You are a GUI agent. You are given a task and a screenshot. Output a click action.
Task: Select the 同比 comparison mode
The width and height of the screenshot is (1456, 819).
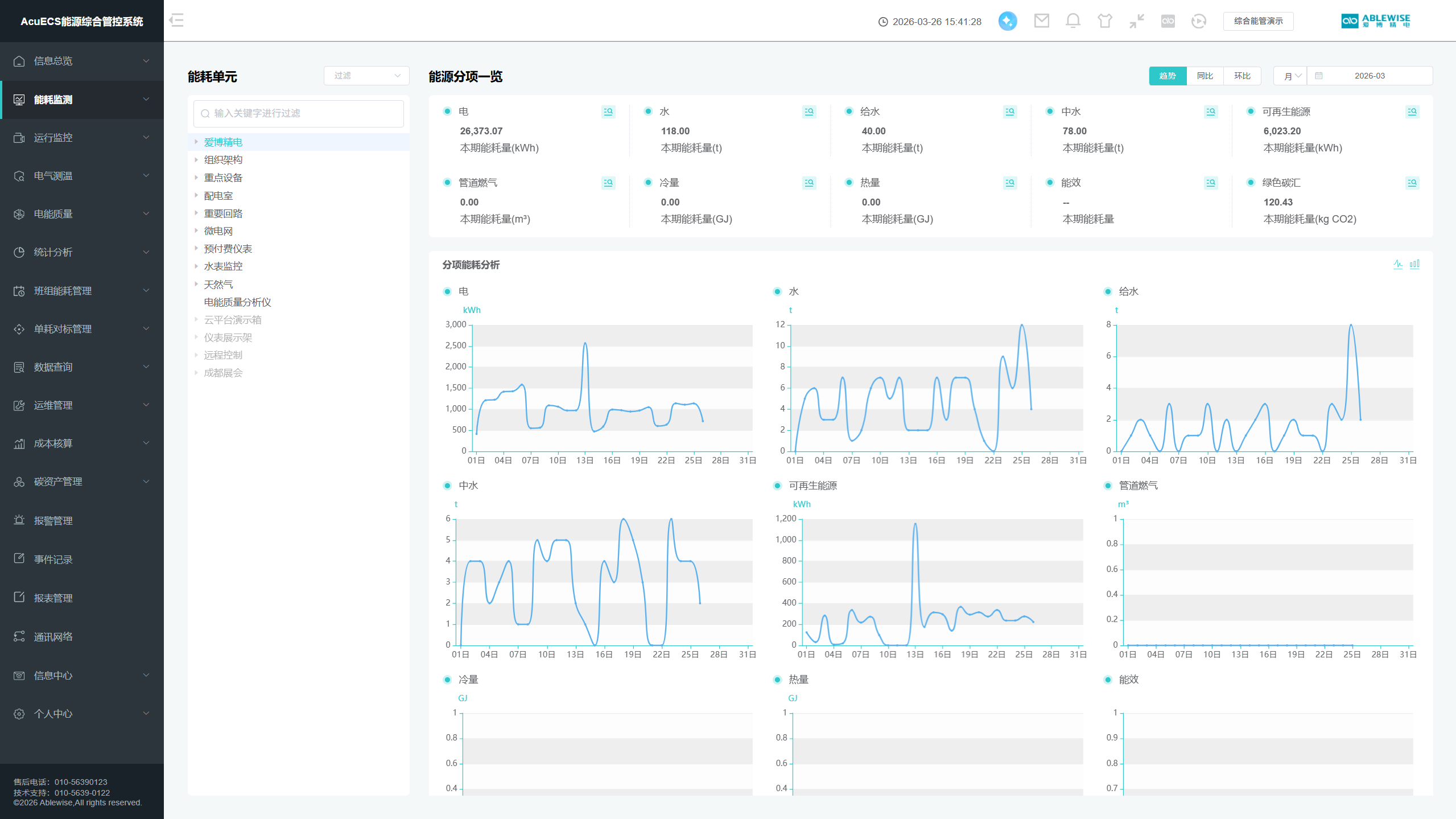1205,76
